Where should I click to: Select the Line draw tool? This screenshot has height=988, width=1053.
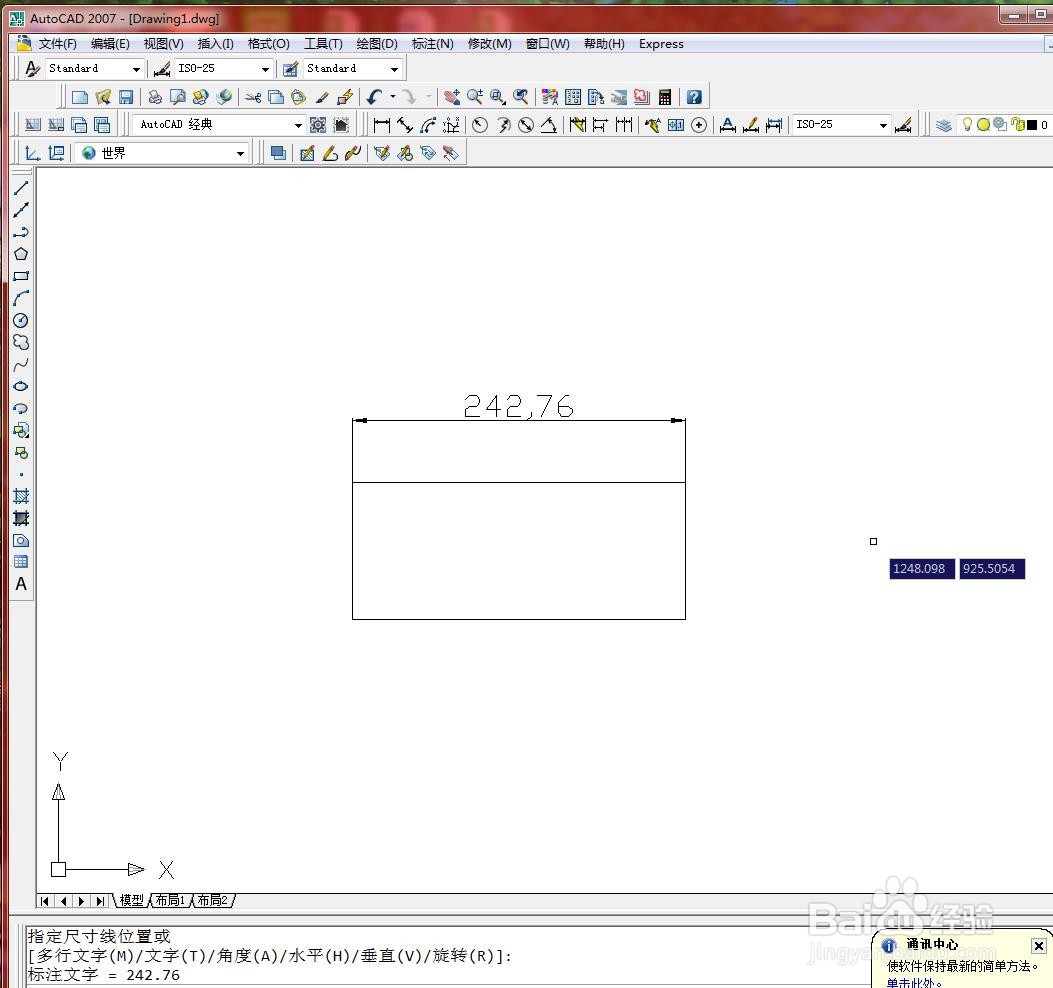pos(21,188)
